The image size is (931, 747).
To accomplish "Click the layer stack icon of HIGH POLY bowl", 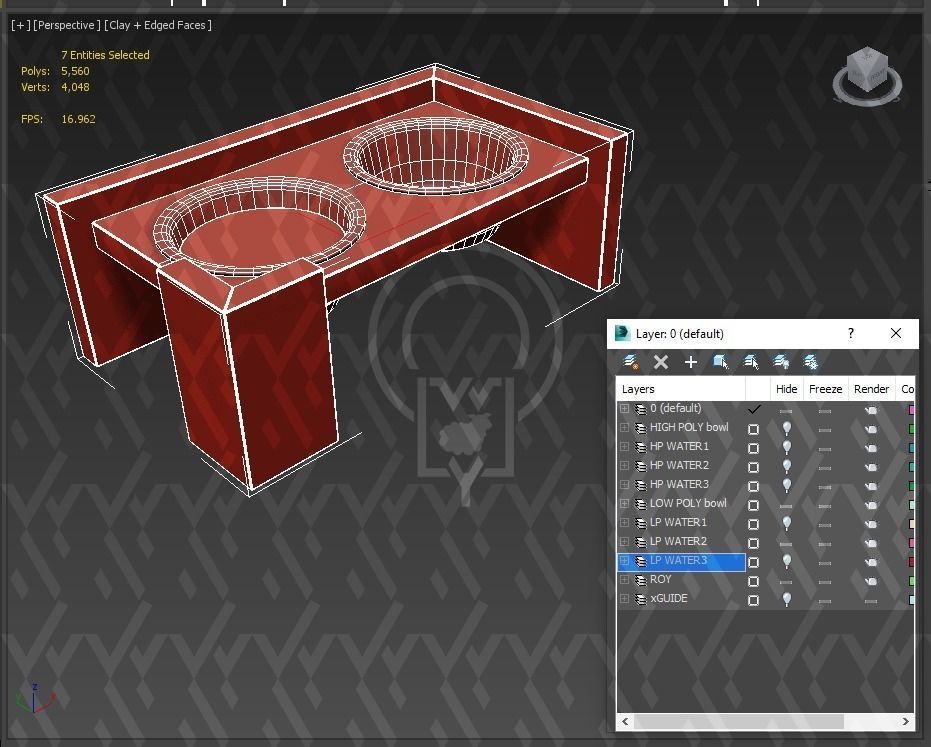I will coord(641,428).
